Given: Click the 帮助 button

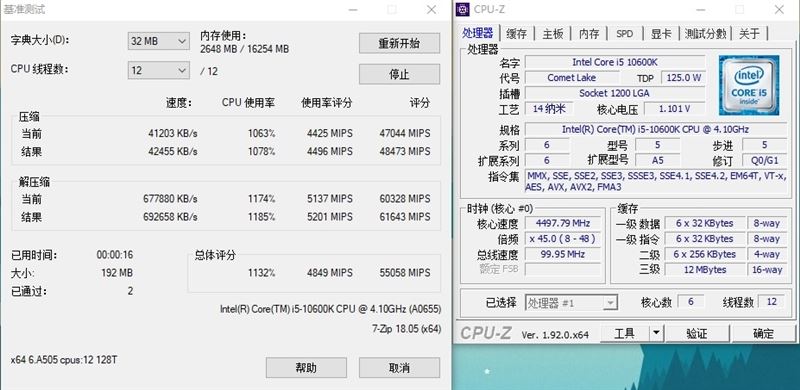Looking at the screenshot, I should coord(306,368).
